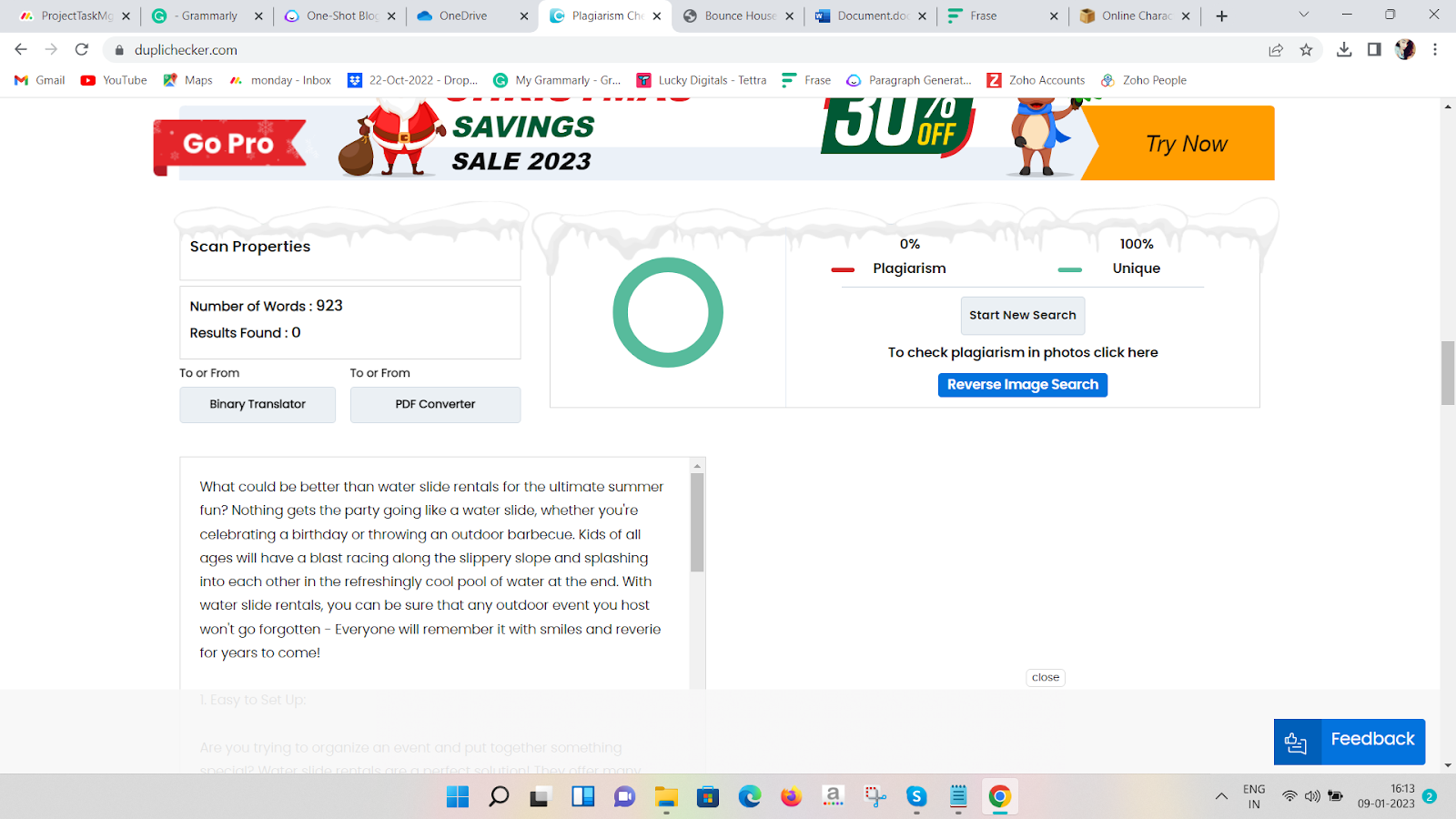Switch to the OneDrive tab

click(x=473, y=15)
